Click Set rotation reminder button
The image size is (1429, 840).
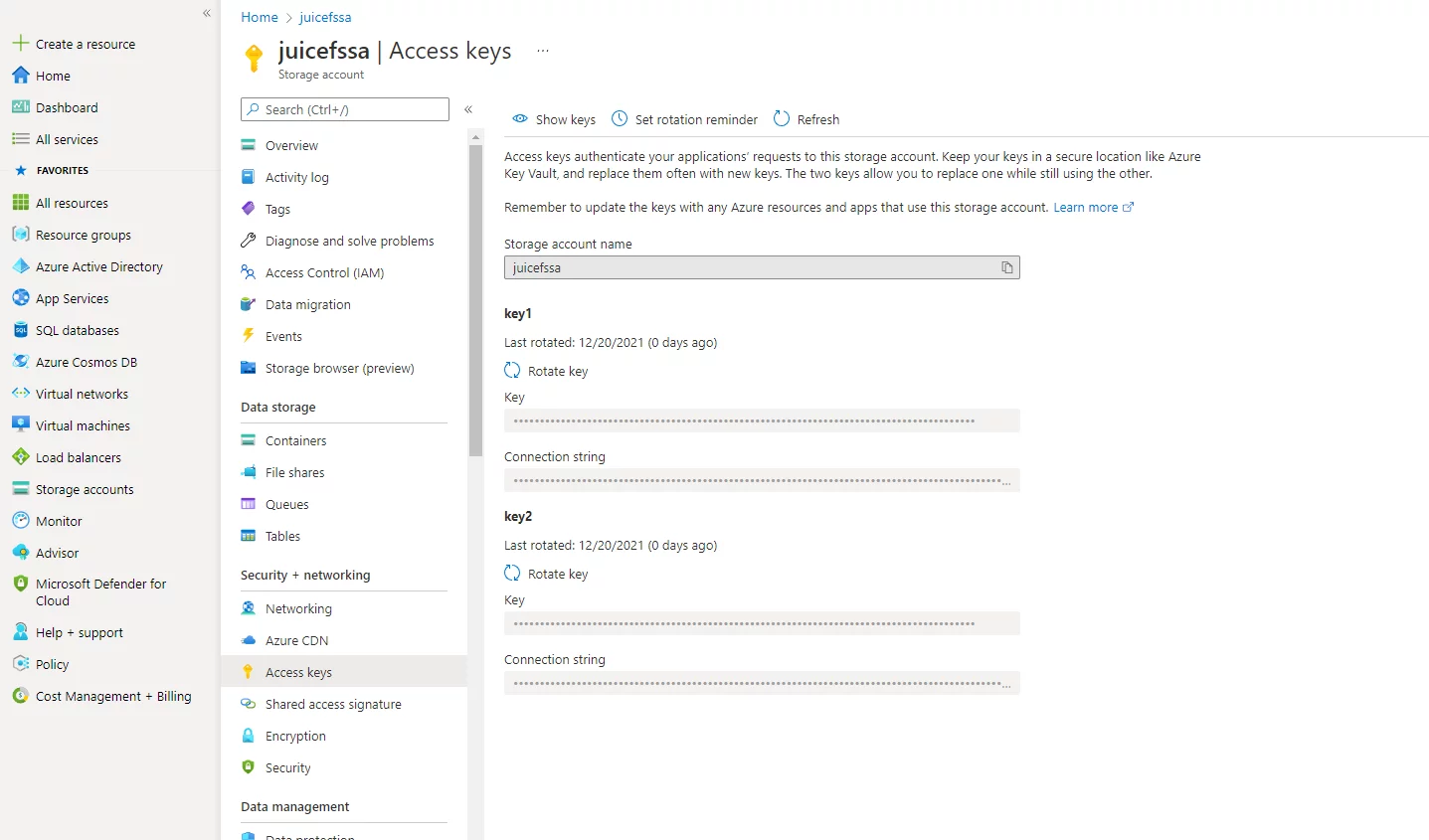click(x=684, y=119)
